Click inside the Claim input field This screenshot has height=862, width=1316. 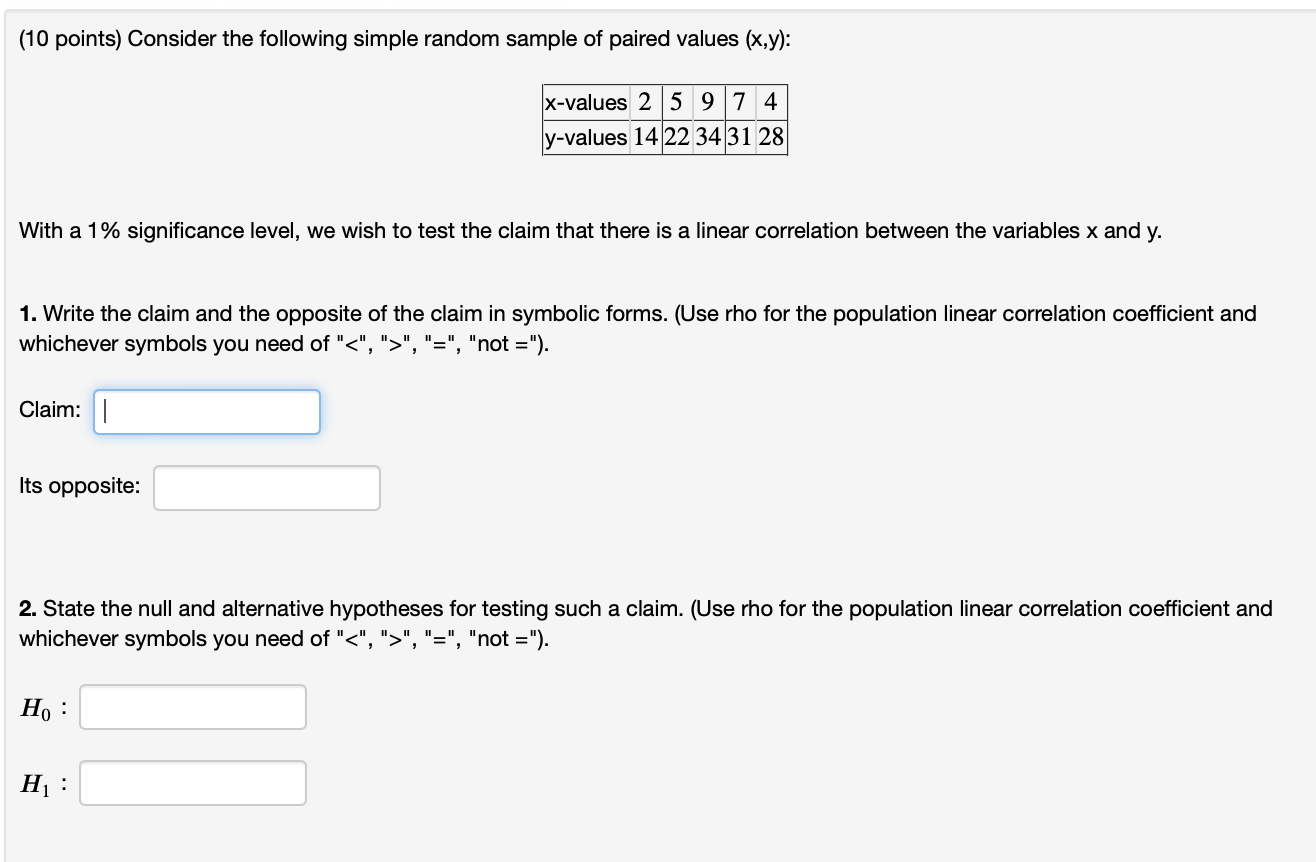pyautogui.click(x=206, y=411)
